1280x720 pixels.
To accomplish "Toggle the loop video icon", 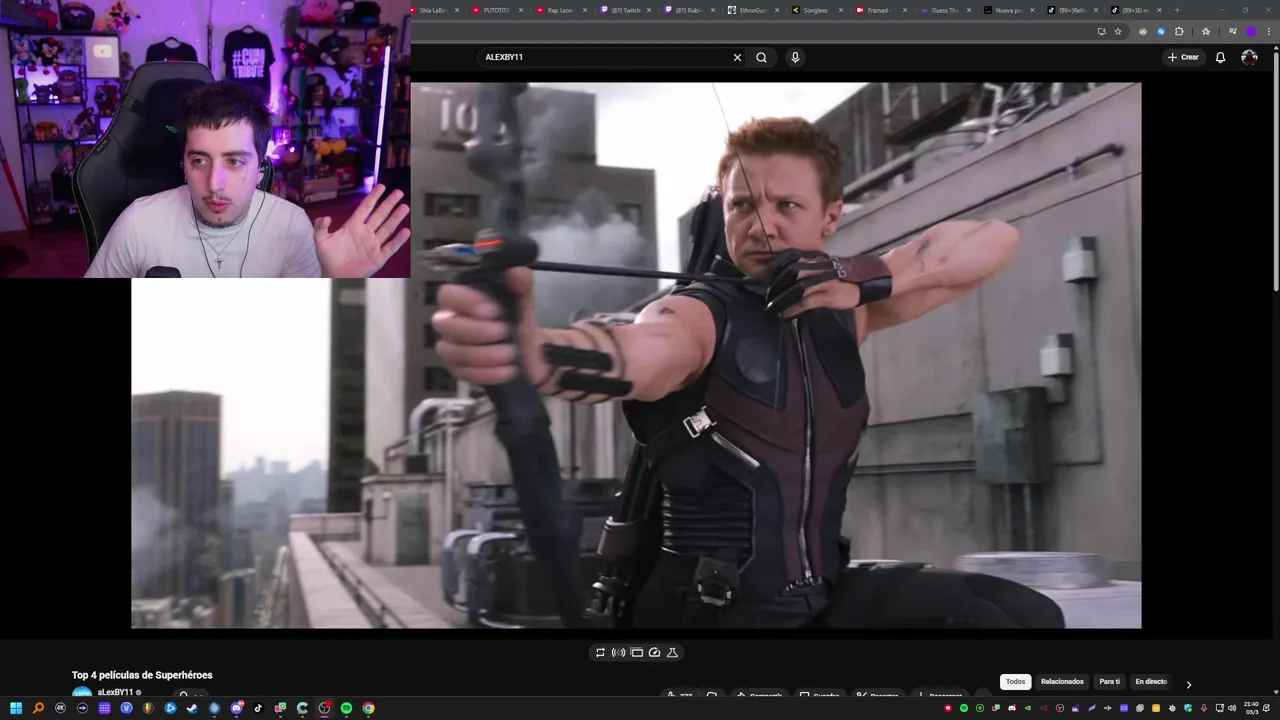I will (600, 652).
